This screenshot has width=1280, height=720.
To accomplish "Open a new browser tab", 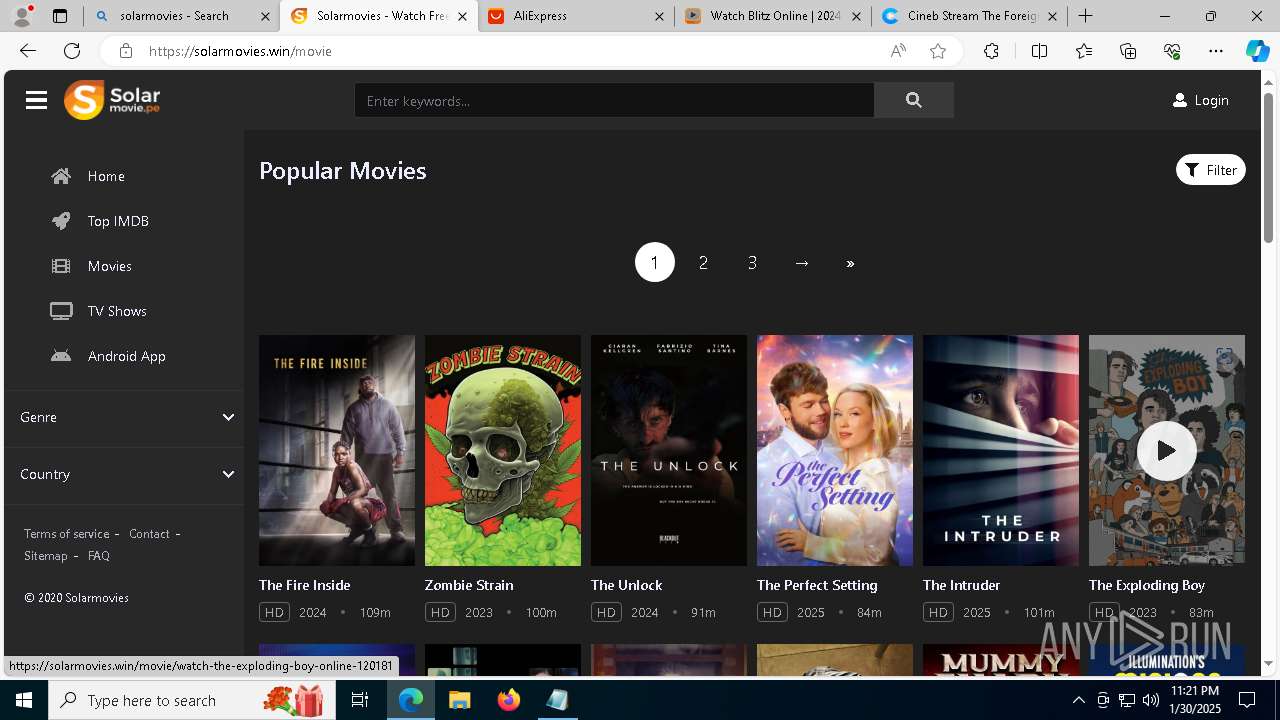I will [x=1085, y=16].
